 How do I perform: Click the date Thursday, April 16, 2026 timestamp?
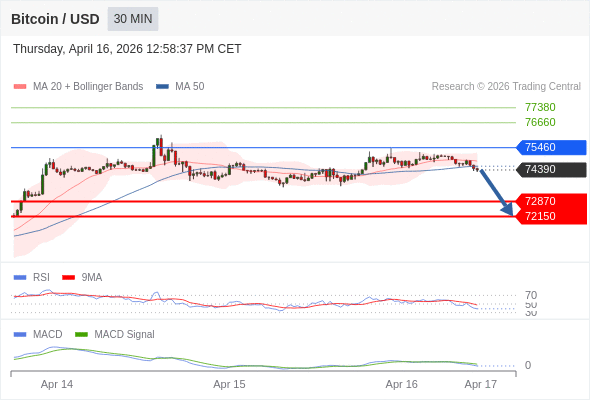pos(127,49)
